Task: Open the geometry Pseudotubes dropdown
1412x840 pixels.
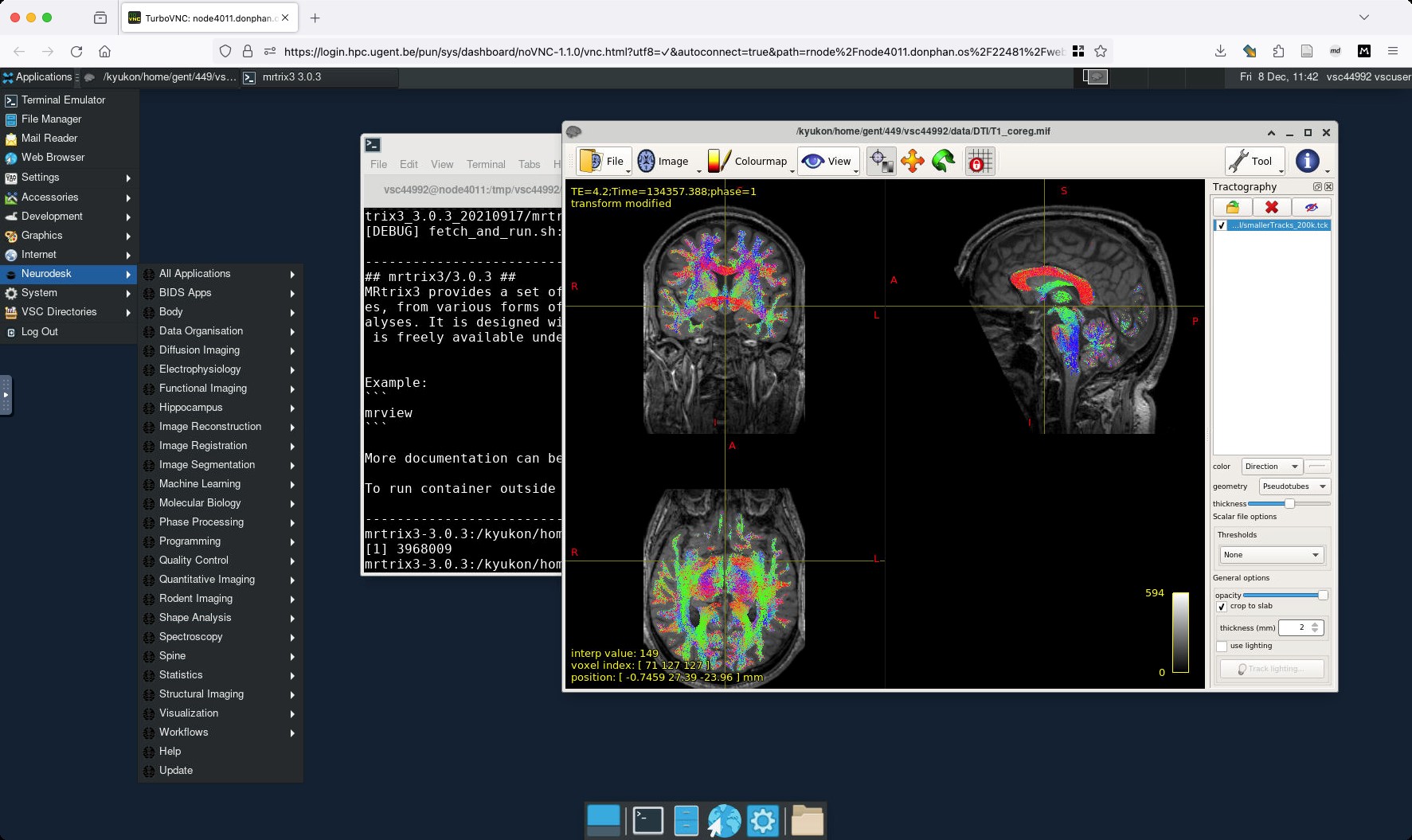Action: (x=1294, y=486)
